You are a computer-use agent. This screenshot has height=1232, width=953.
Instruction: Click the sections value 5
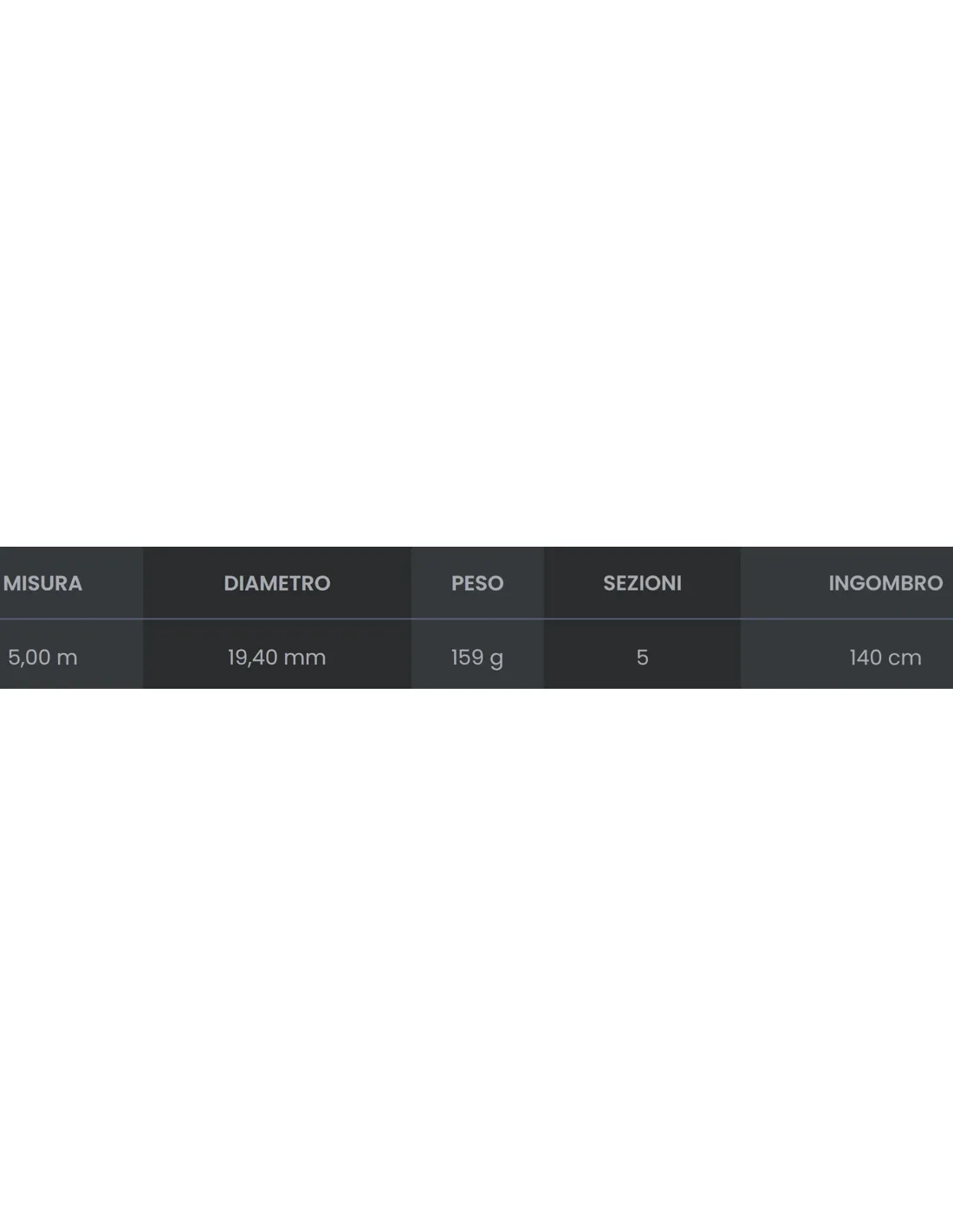click(x=642, y=658)
